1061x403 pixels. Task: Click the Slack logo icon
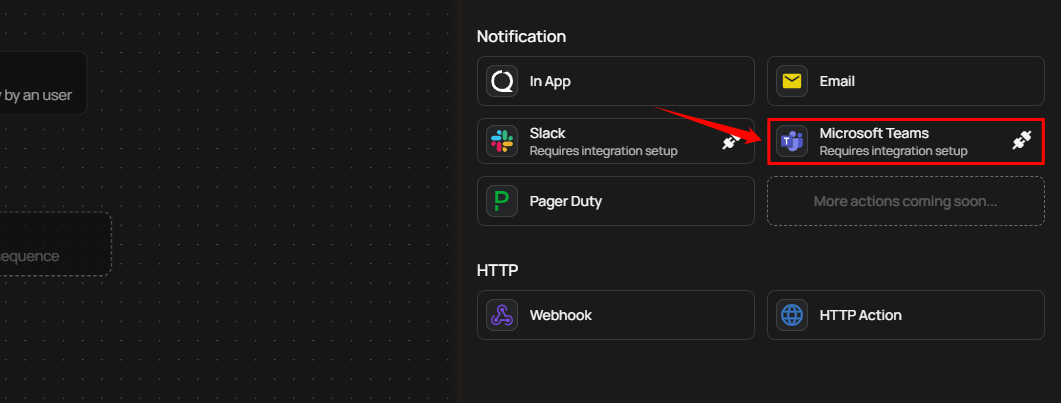(x=502, y=141)
